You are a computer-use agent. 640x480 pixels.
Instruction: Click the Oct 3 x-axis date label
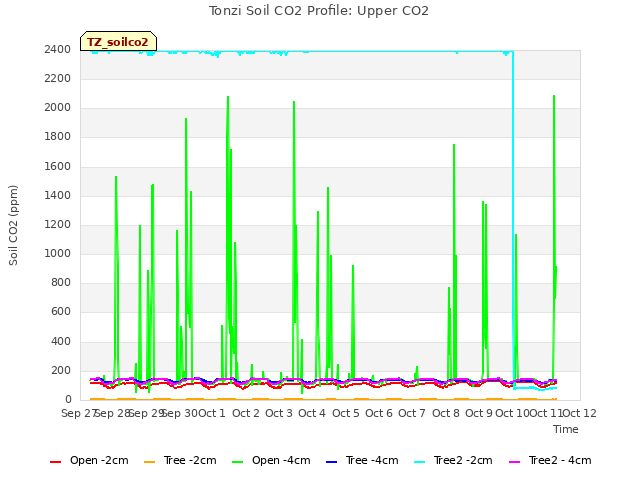[279, 413]
